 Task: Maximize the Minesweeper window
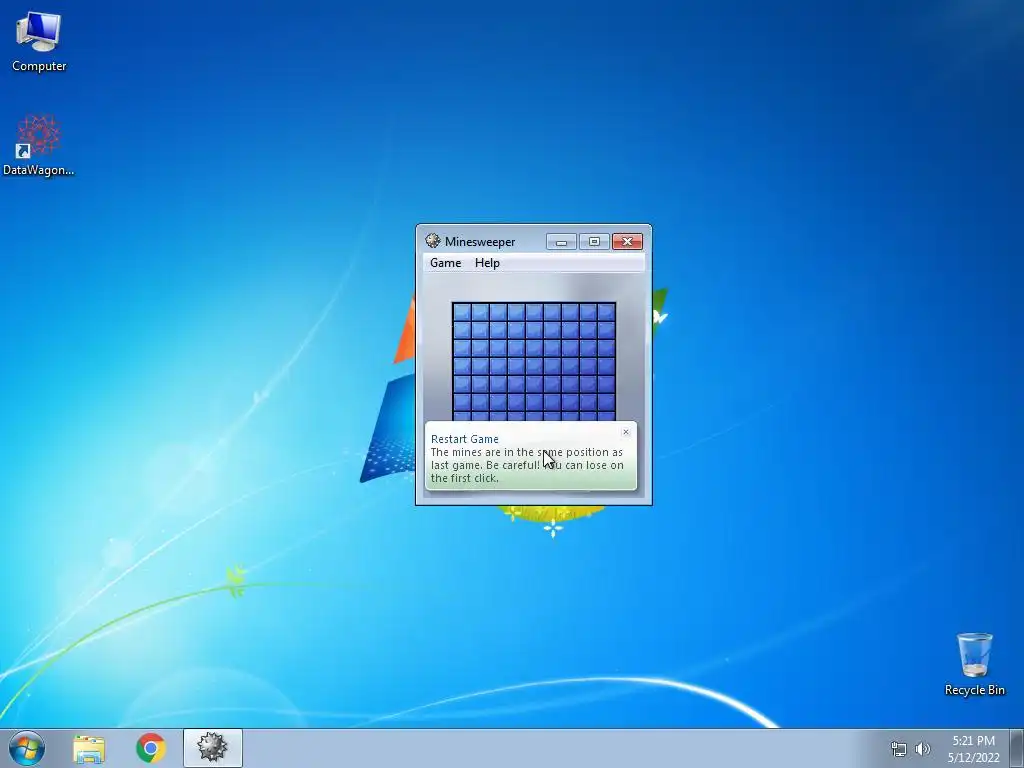594,242
